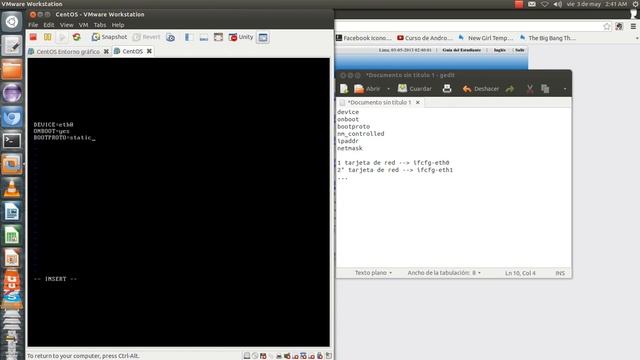Open the Files folder launcher icon
The width and height of the screenshot is (640, 360).
click(x=12, y=69)
